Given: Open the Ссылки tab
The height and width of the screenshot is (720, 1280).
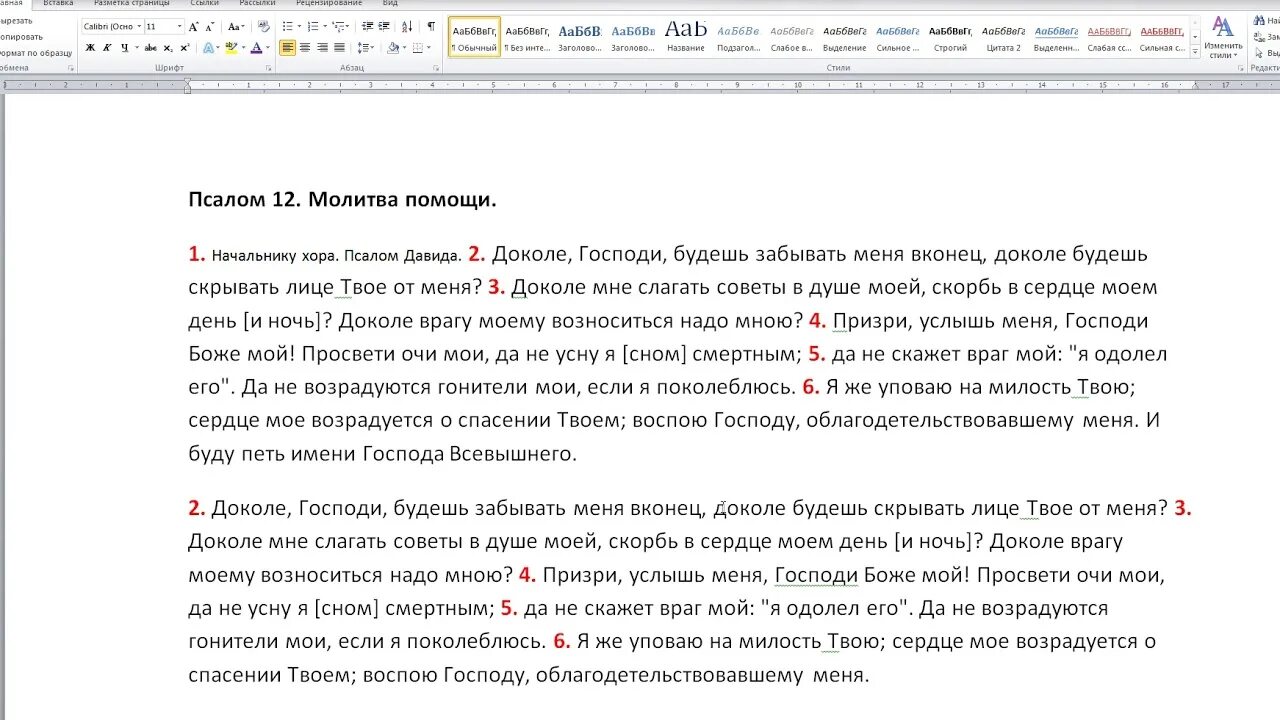Looking at the screenshot, I should pyautogui.click(x=205, y=3).
